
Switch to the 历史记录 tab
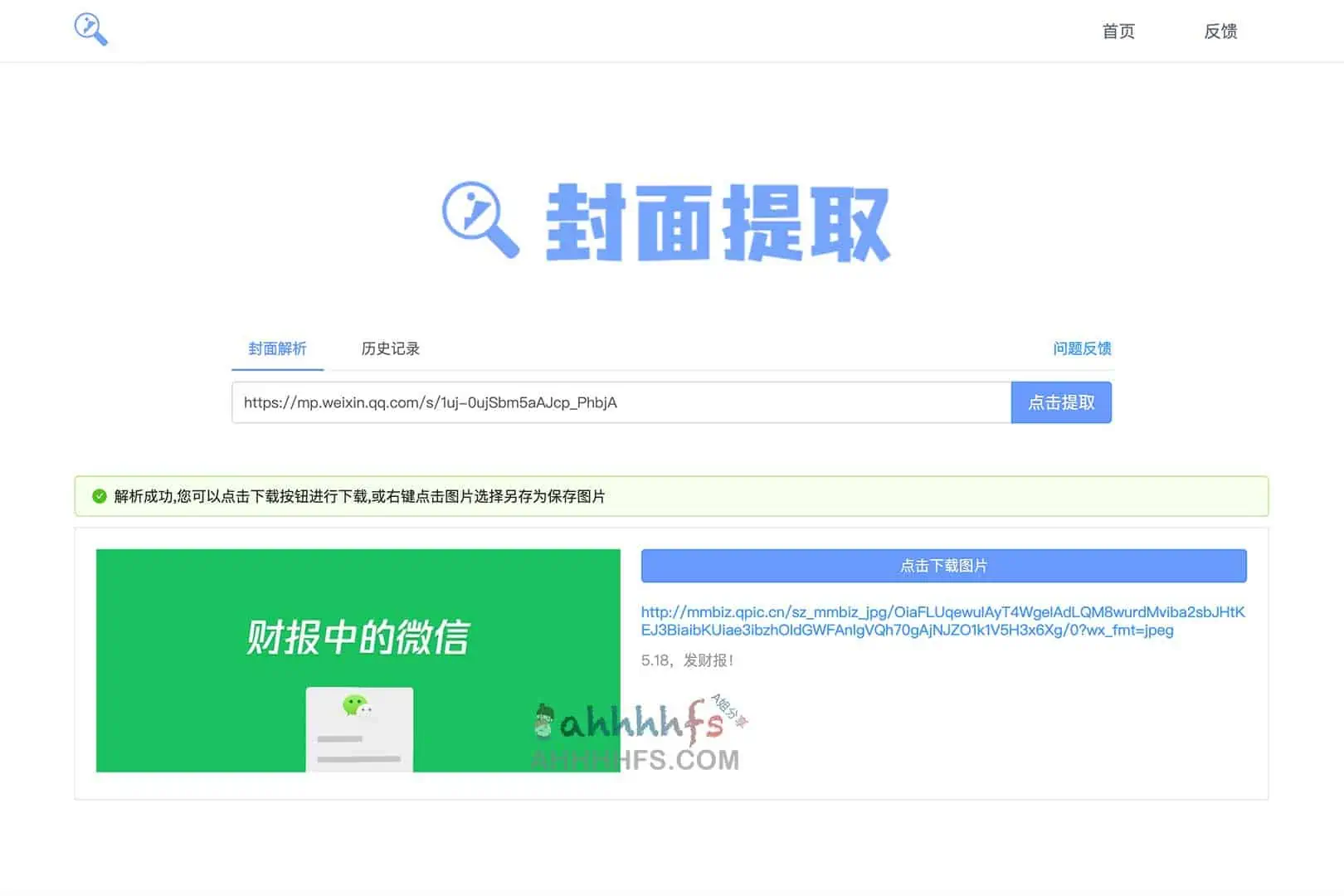pyautogui.click(x=390, y=348)
